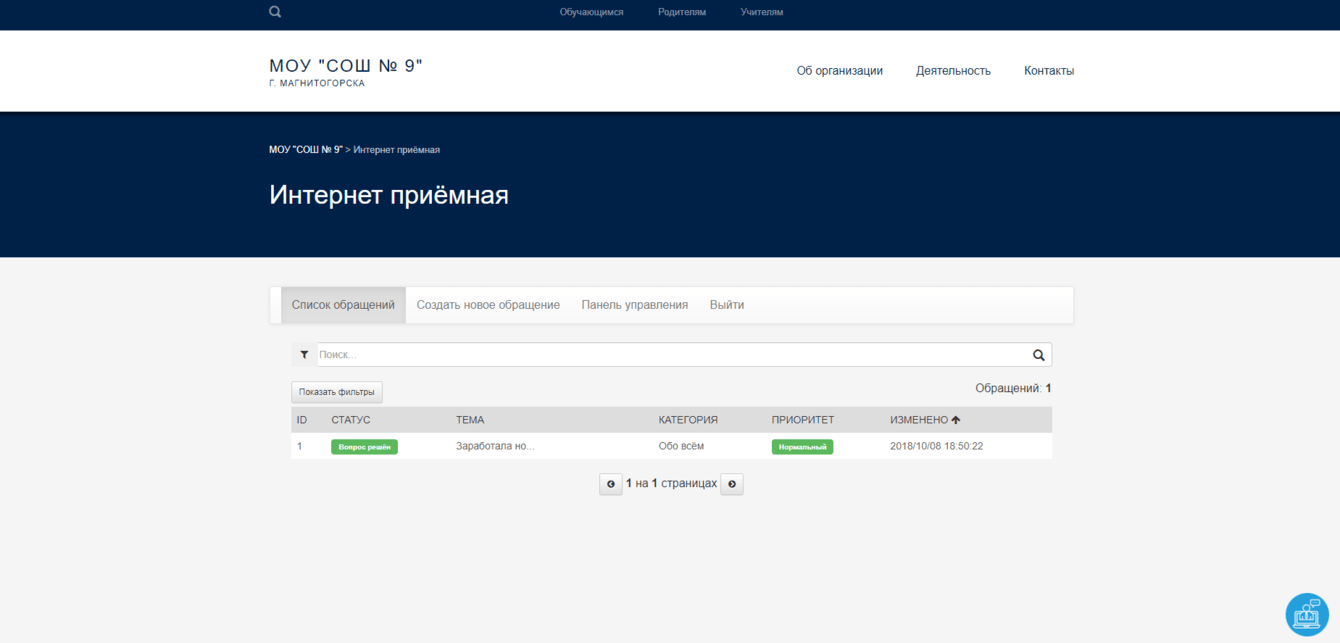Click МОУ "СОШ № 9" breadcrumb link
1340x643 pixels.
306,150
